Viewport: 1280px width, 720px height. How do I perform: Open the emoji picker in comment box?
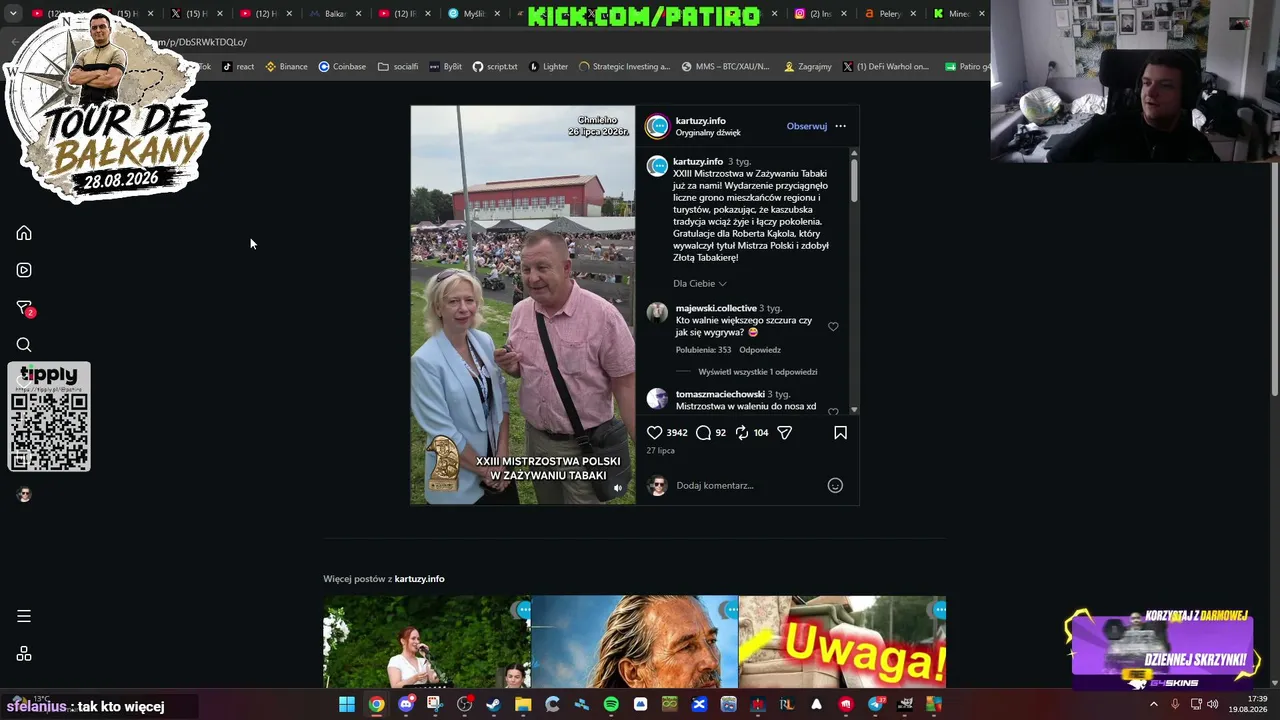pos(835,486)
